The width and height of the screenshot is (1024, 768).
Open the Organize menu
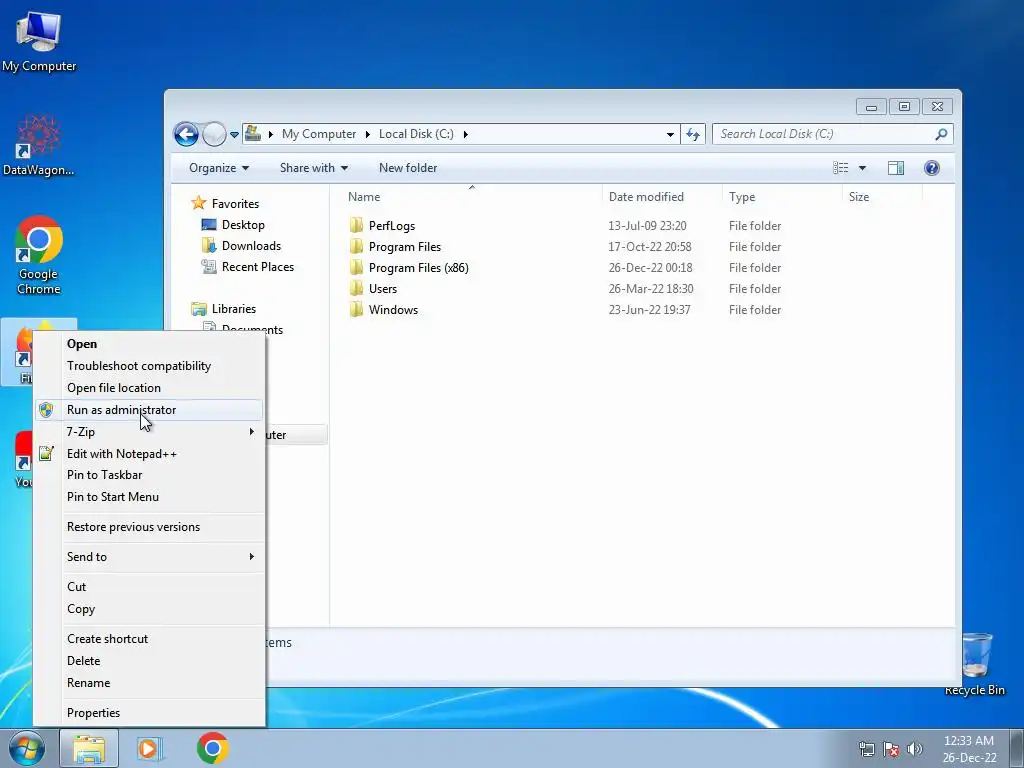point(219,168)
